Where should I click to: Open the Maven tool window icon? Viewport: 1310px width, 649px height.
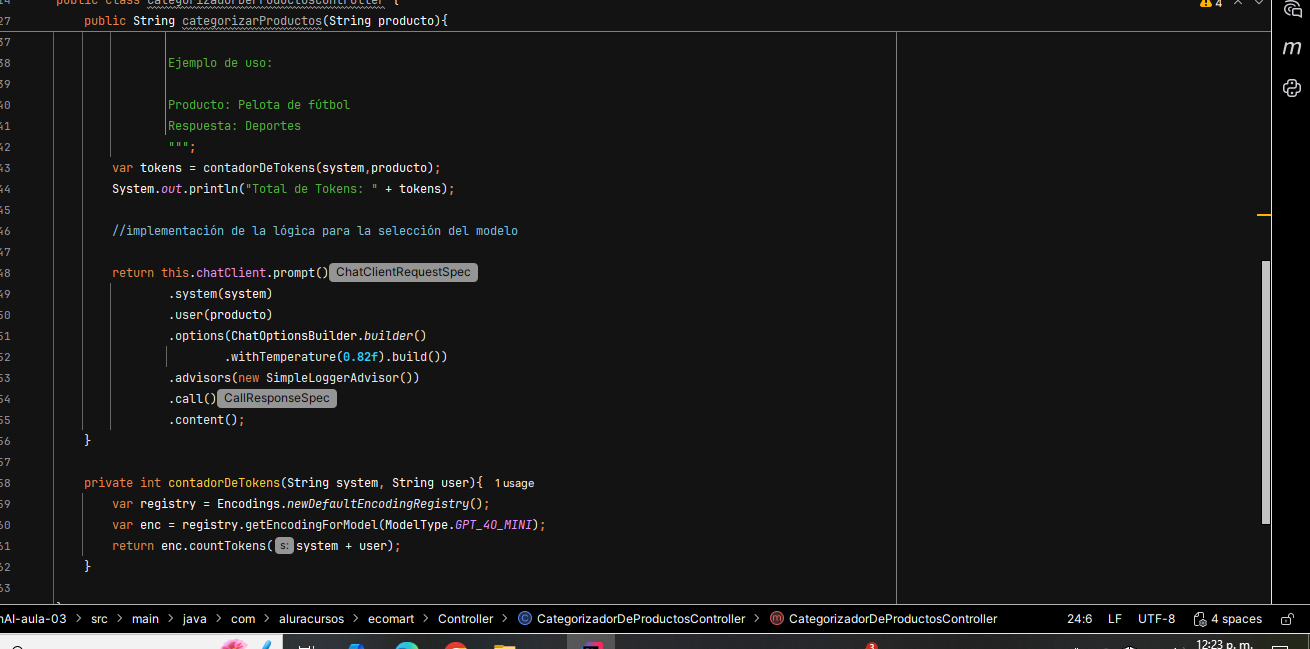[x=1291, y=47]
